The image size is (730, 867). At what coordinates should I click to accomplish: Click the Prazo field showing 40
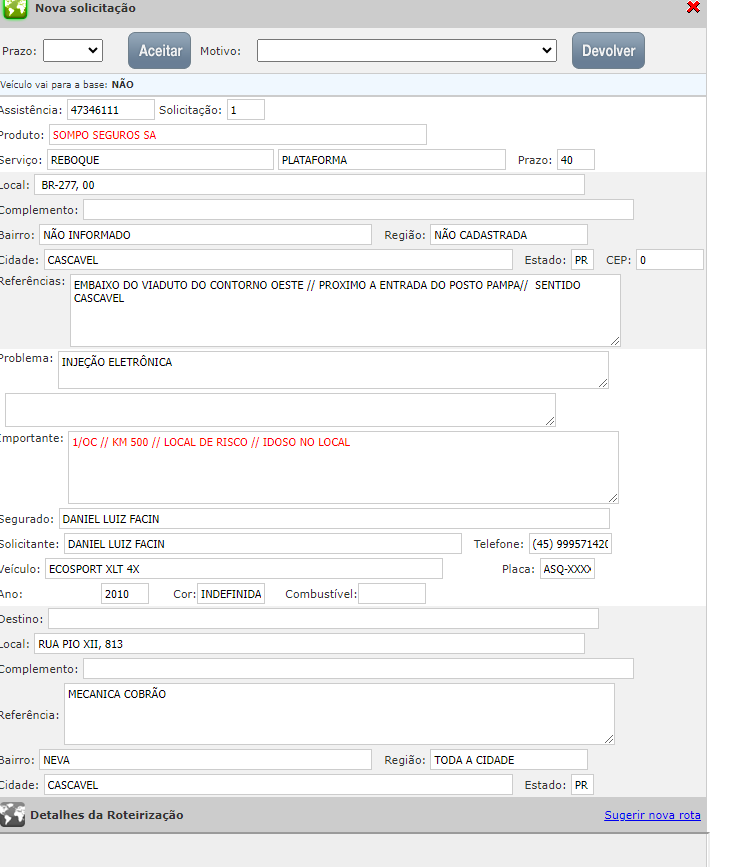pyautogui.click(x=576, y=160)
